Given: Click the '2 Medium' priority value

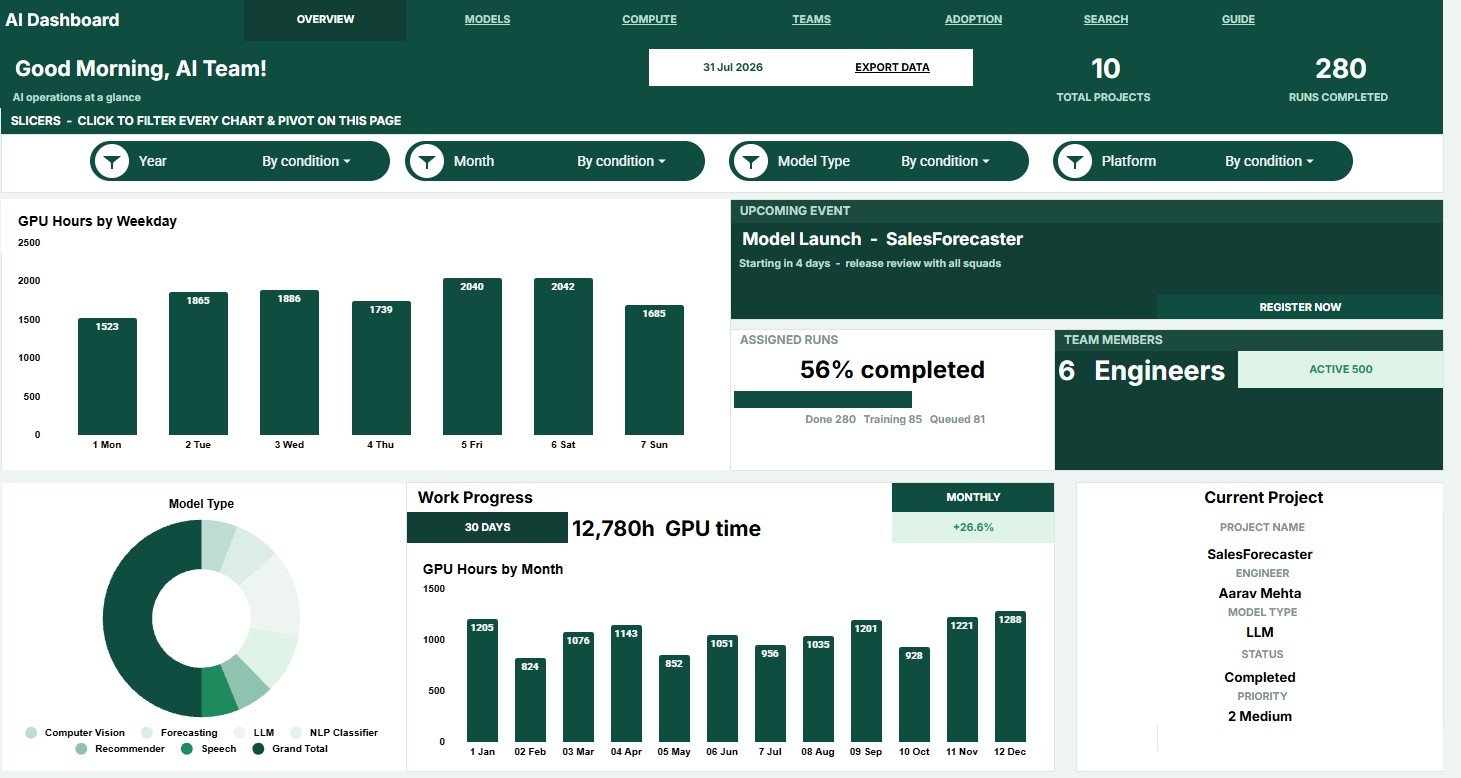Looking at the screenshot, I should pos(1259,716).
